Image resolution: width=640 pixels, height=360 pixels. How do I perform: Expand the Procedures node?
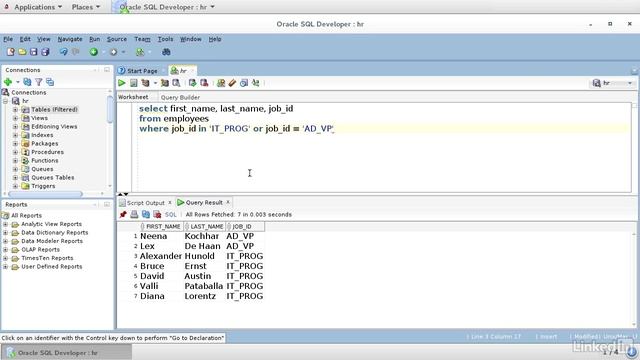pyautogui.click(x=15, y=152)
